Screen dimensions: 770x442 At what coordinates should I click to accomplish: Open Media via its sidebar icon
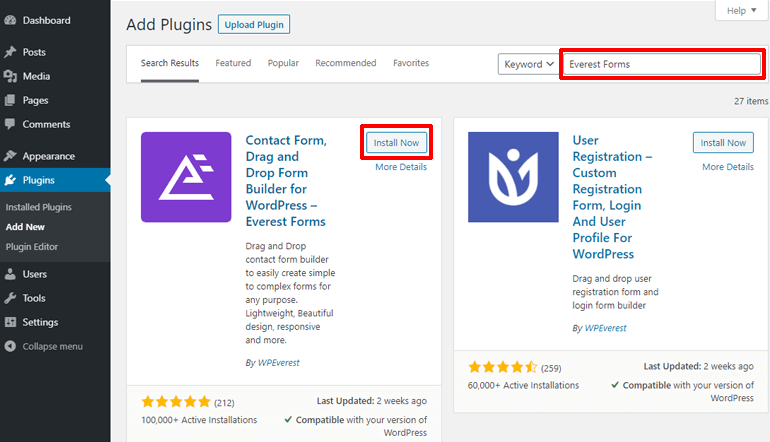(10, 76)
